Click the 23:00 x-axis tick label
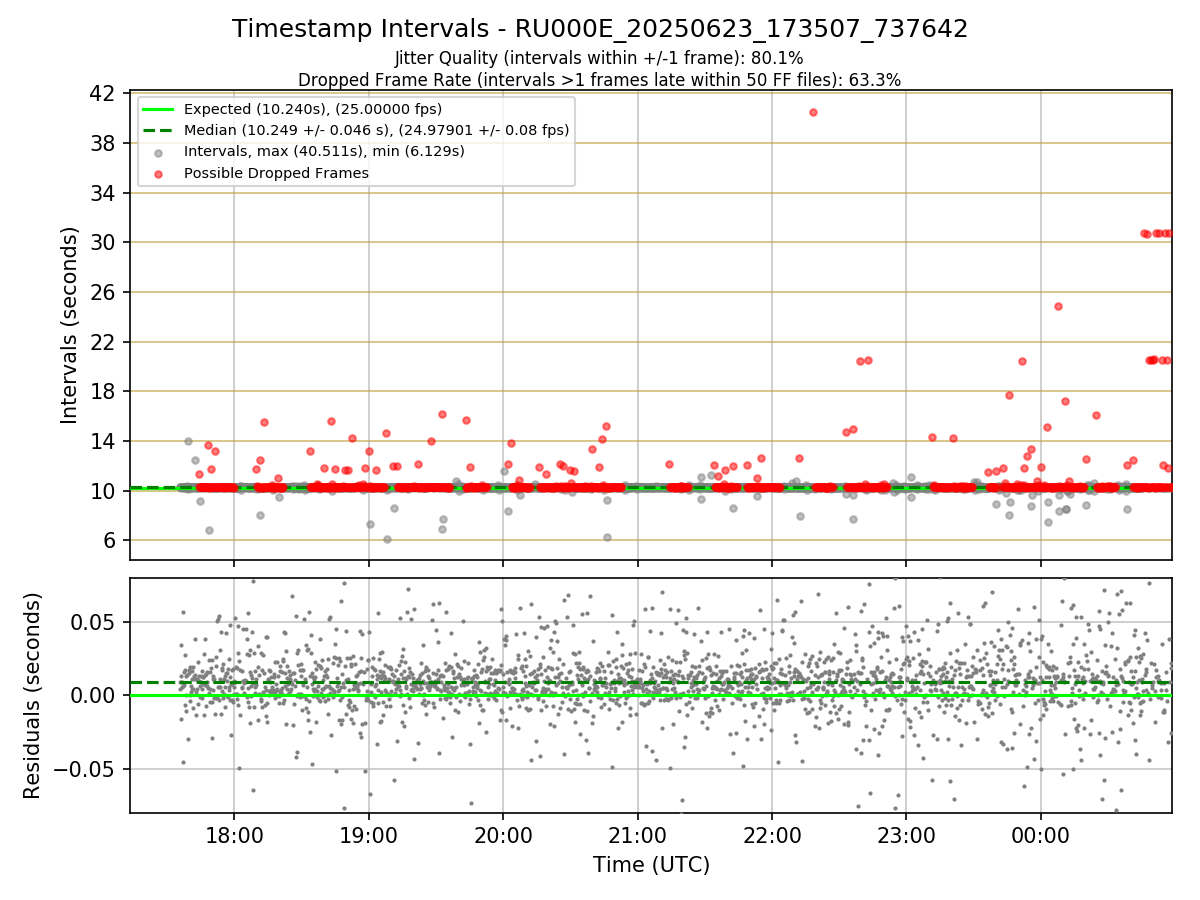Image resolution: width=1200 pixels, height=900 pixels. [906, 837]
